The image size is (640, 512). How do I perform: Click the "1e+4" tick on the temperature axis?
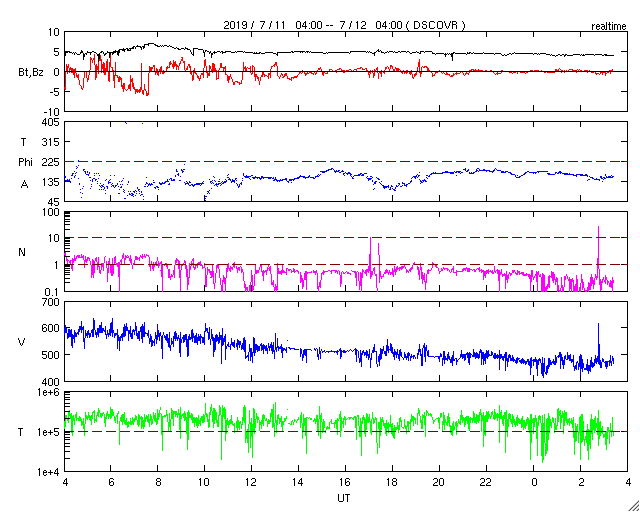(x=49, y=472)
